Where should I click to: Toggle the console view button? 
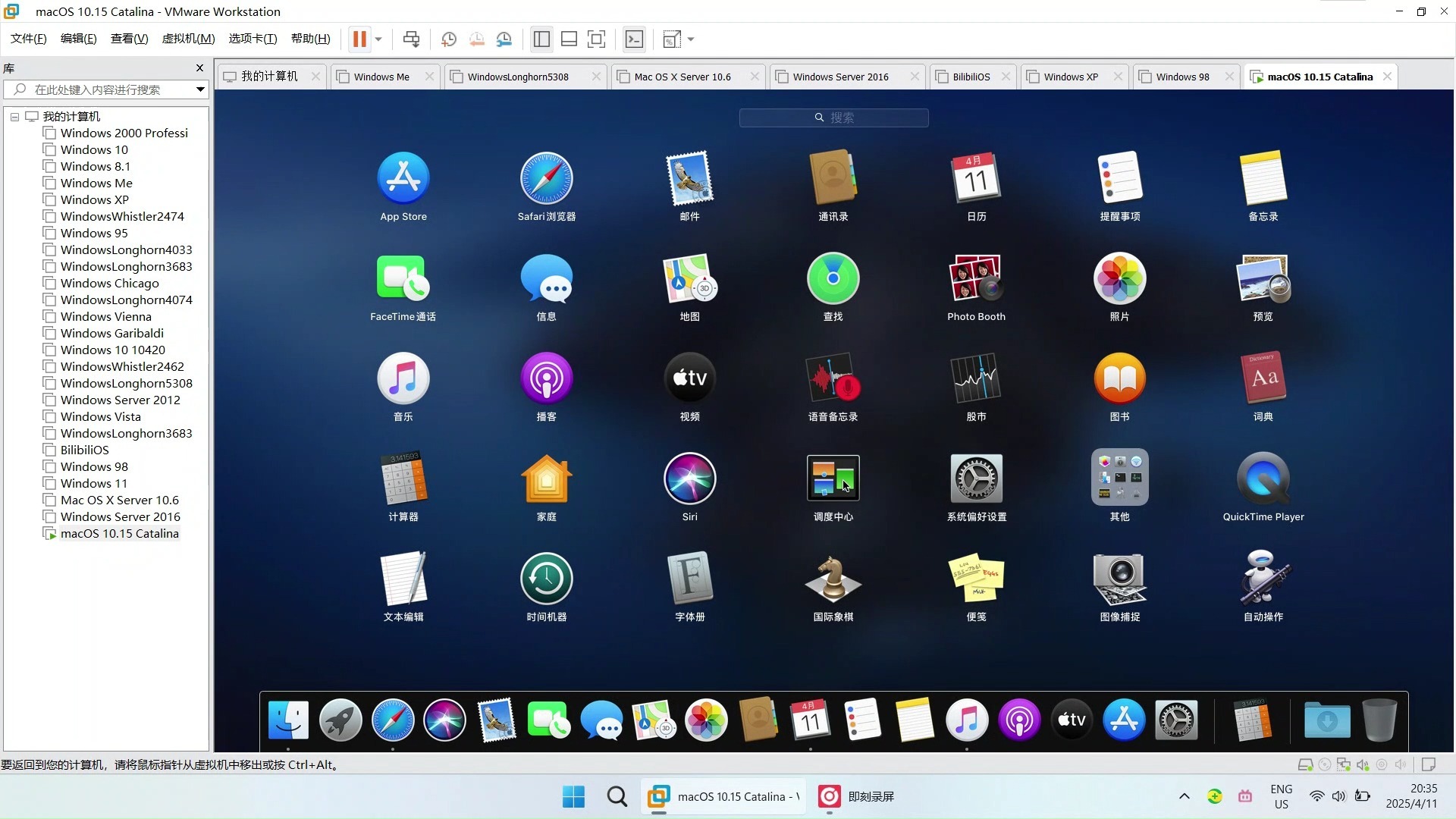[x=634, y=39]
